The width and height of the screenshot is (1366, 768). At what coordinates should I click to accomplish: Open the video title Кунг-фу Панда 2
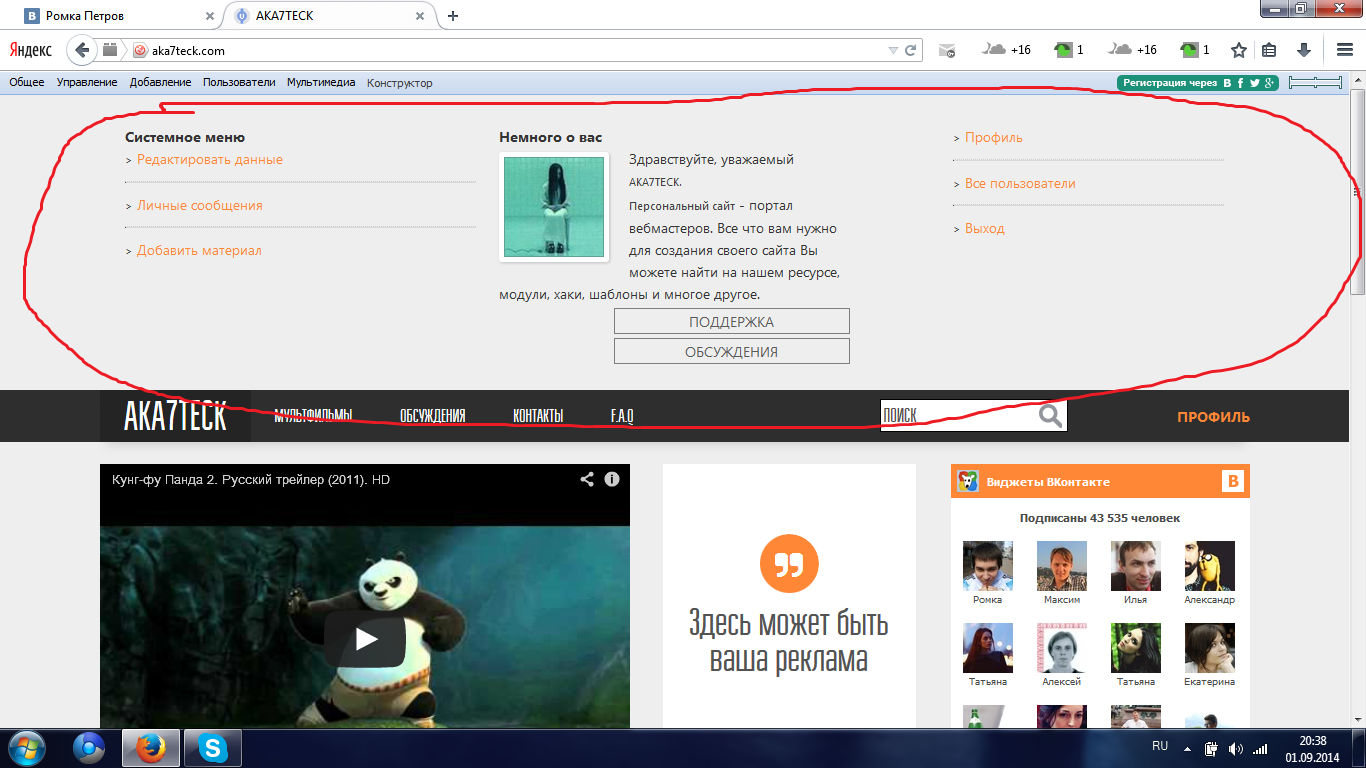pyautogui.click(x=250, y=480)
